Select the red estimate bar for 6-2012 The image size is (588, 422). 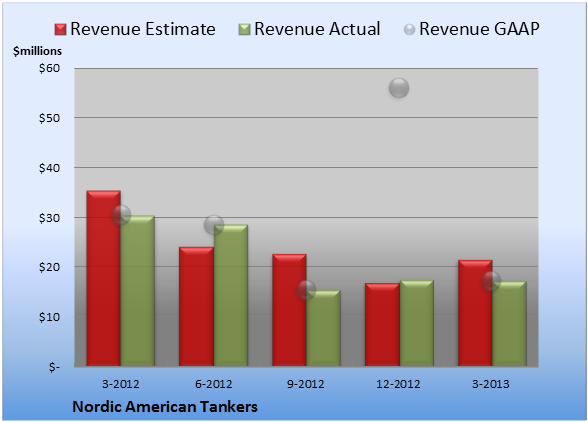tap(196, 306)
